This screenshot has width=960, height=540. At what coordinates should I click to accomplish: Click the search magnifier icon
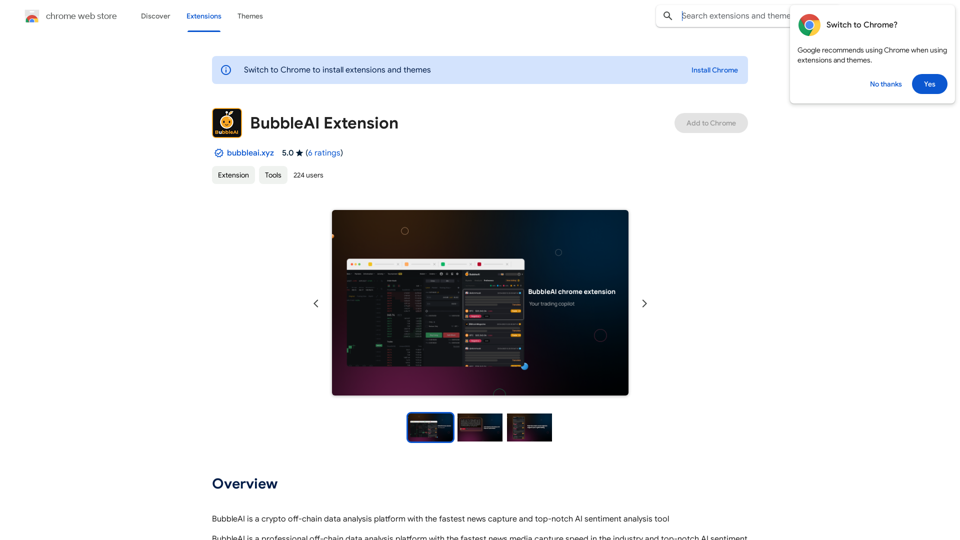pyautogui.click(x=667, y=16)
